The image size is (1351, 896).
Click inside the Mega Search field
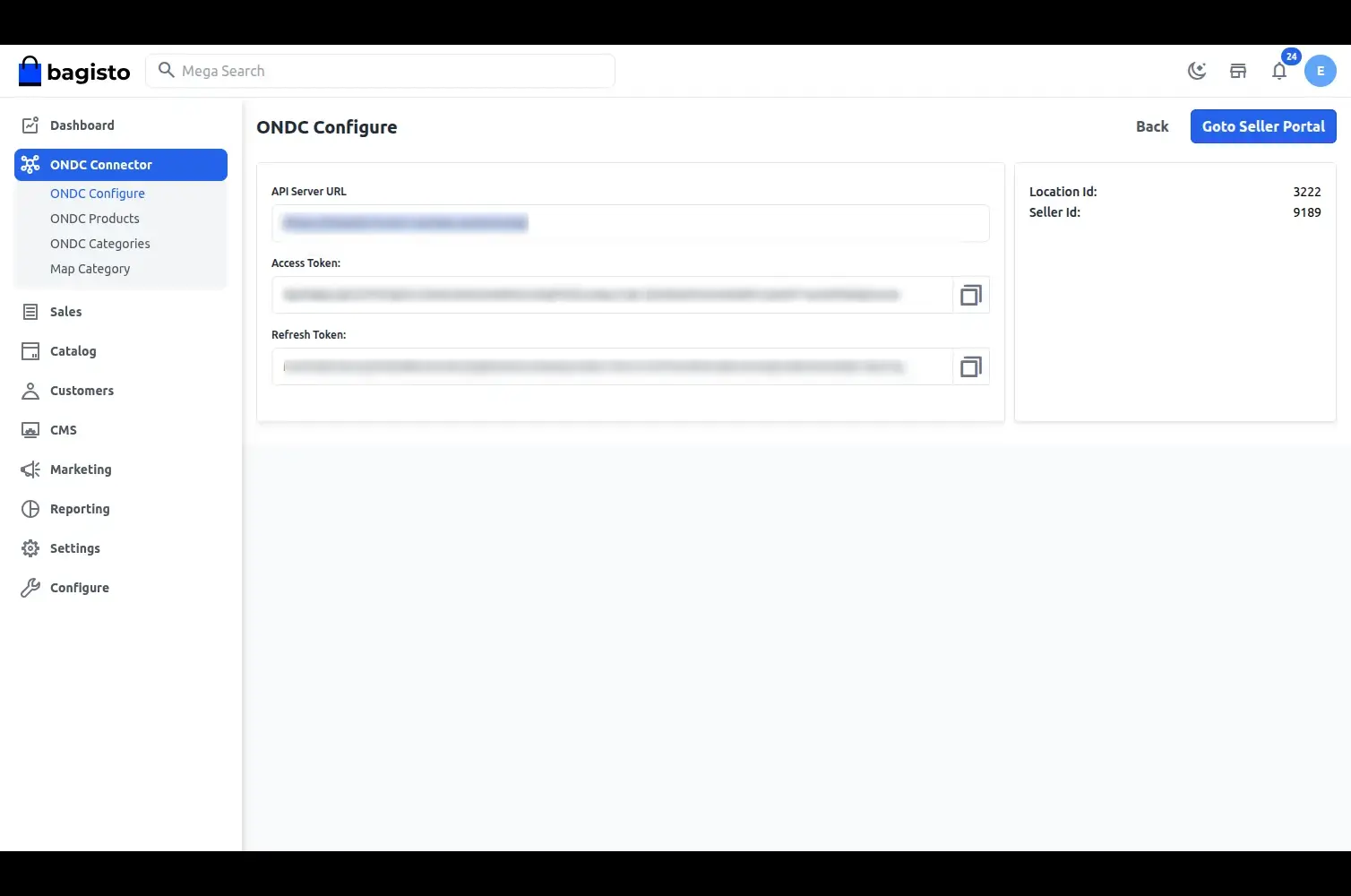[381, 70]
